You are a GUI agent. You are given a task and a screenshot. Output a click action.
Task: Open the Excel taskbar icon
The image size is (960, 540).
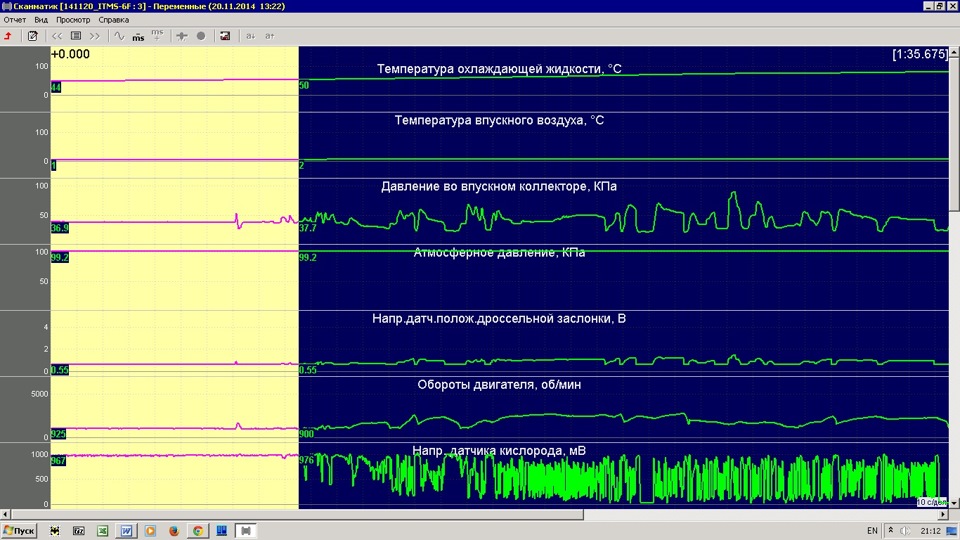point(102,531)
